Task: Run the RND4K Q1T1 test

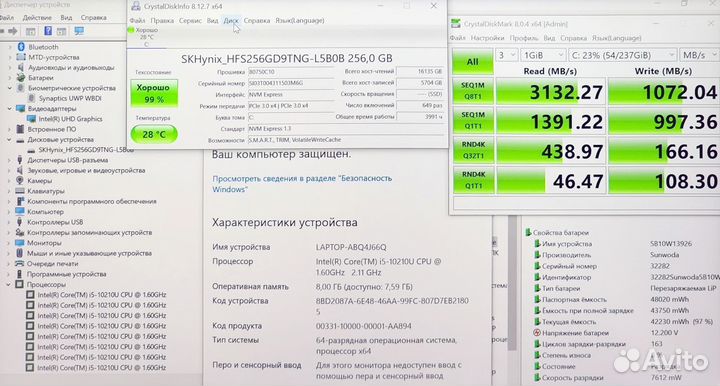Action: [x=472, y=180]
